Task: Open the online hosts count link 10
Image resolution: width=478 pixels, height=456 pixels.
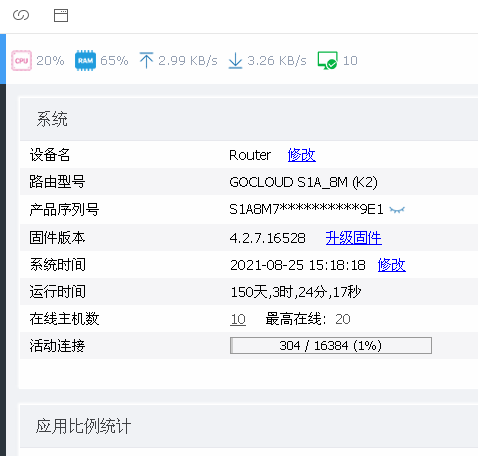Action: click(238, 319)
